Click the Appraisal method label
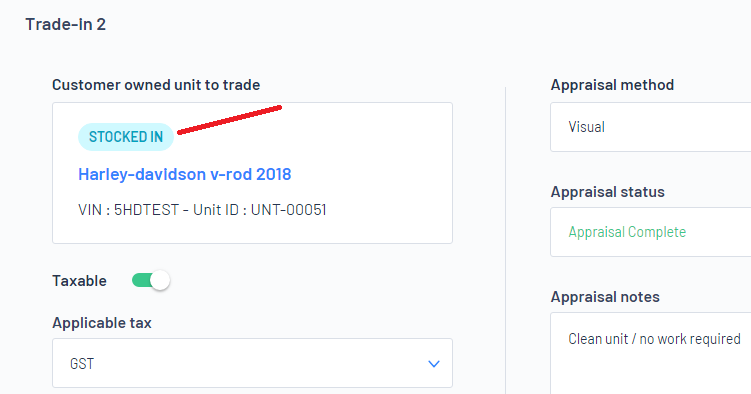This screenshot has width=751, height=394. 612,85
